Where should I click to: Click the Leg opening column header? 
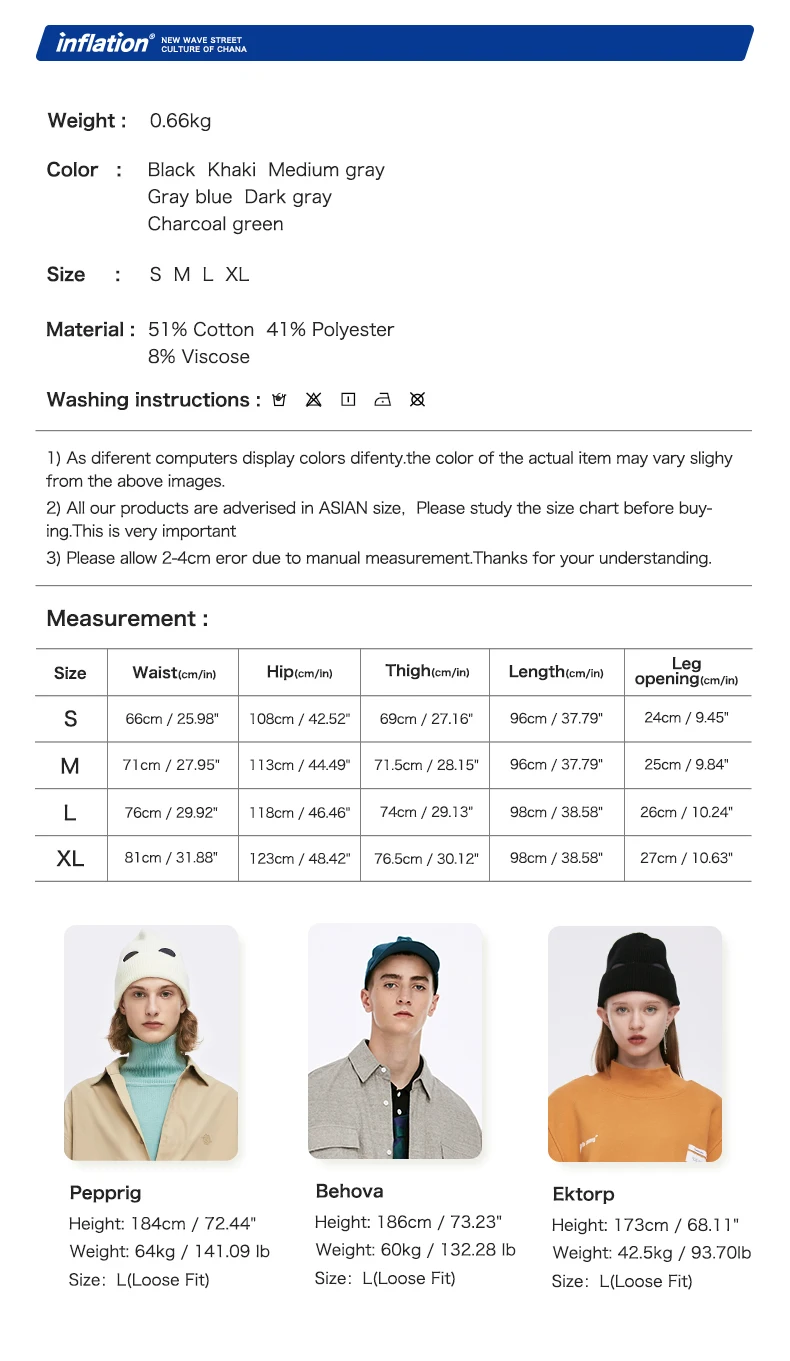pyautogui.click(x=686, y=672)
